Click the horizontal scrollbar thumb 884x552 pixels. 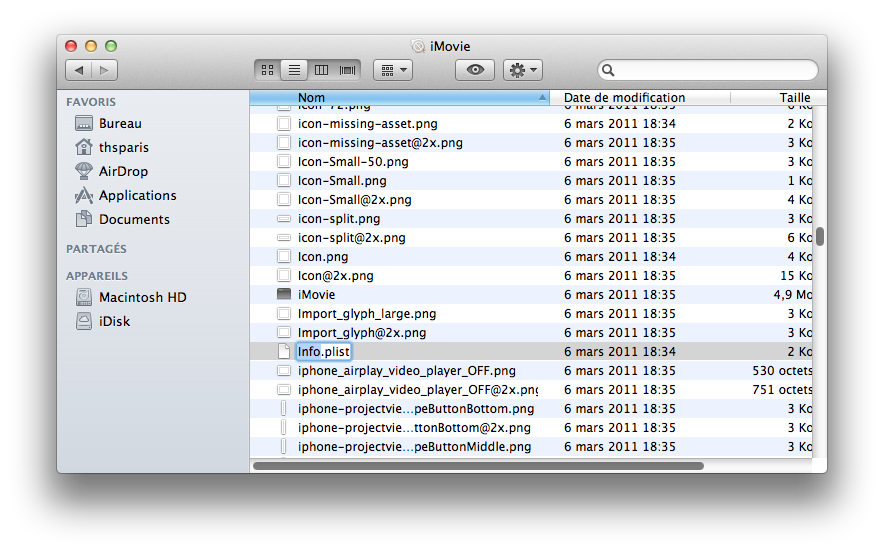click(x=478, y=466)
